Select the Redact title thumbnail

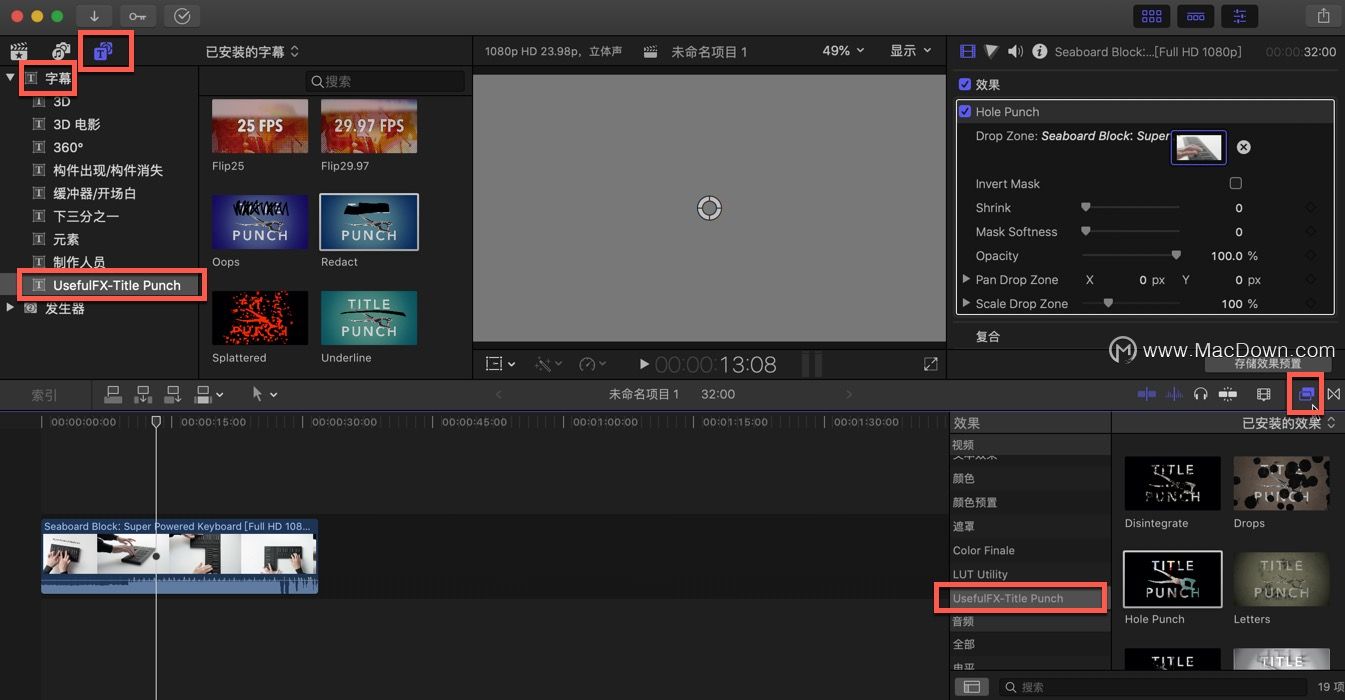[369, 222]
